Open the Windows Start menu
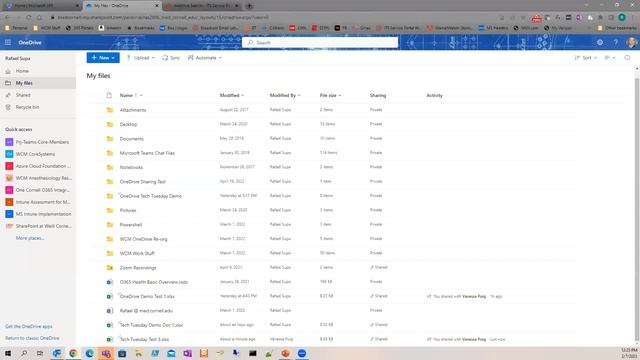The image size is (640, 360). pyautogui.click(x=8, y=353)
